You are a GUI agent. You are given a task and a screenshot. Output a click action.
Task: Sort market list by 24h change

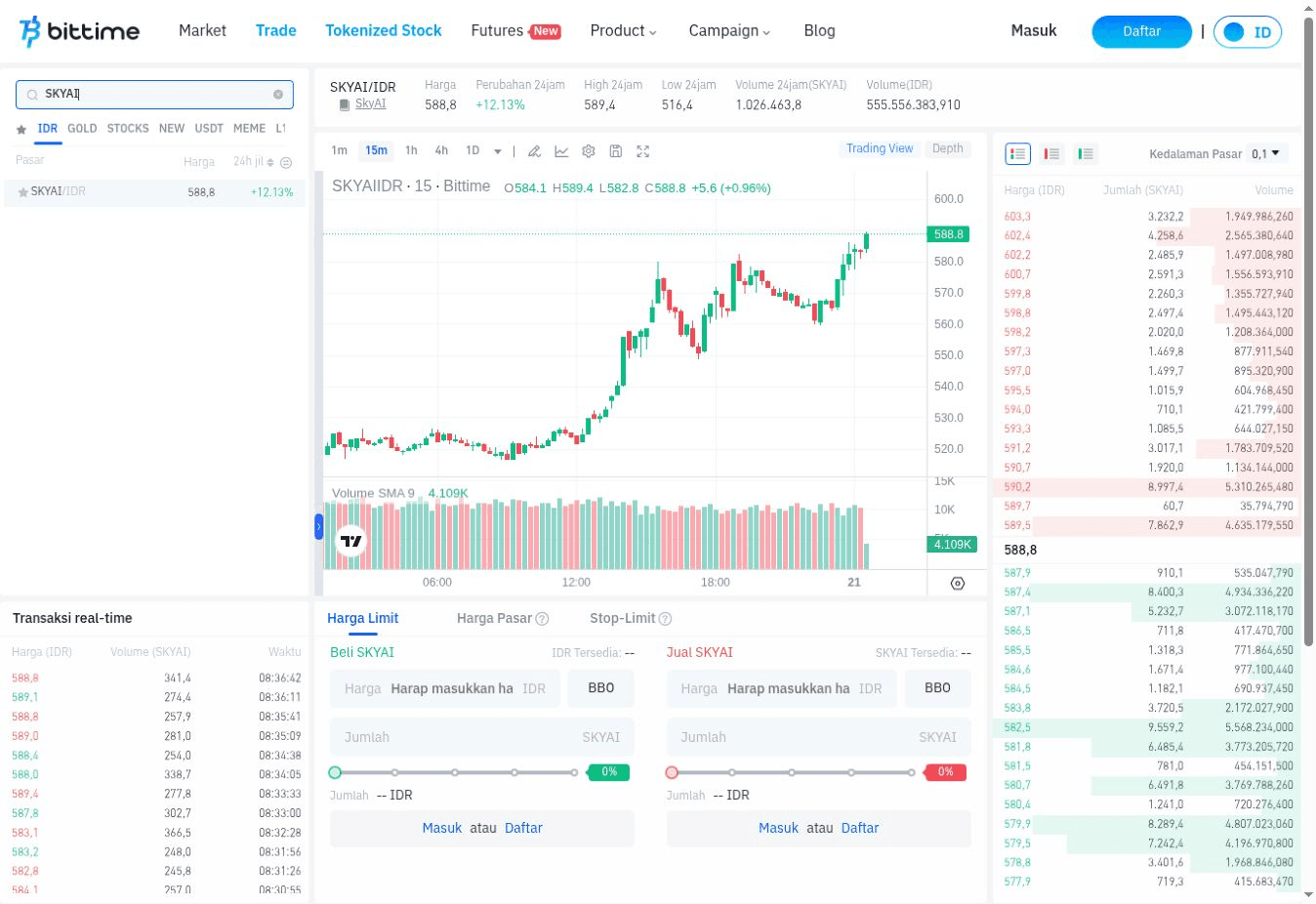pos(254,161)
